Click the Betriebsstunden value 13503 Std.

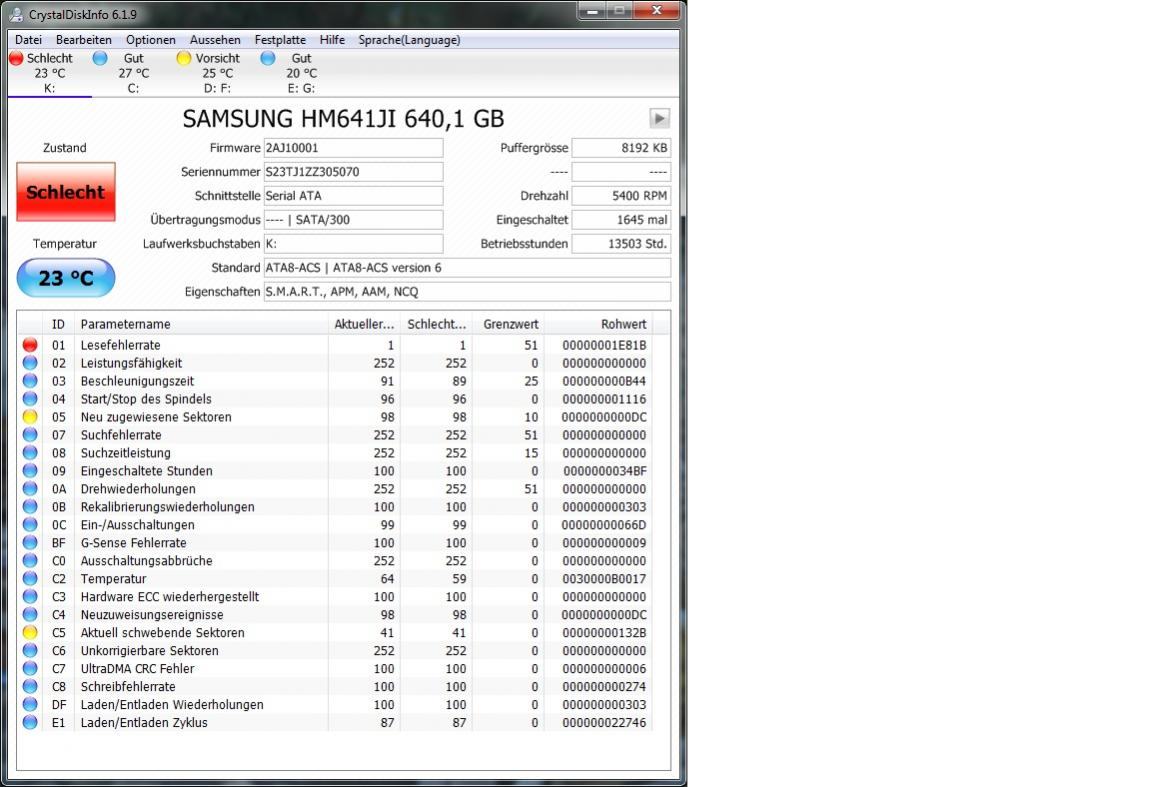coord(621,244)
